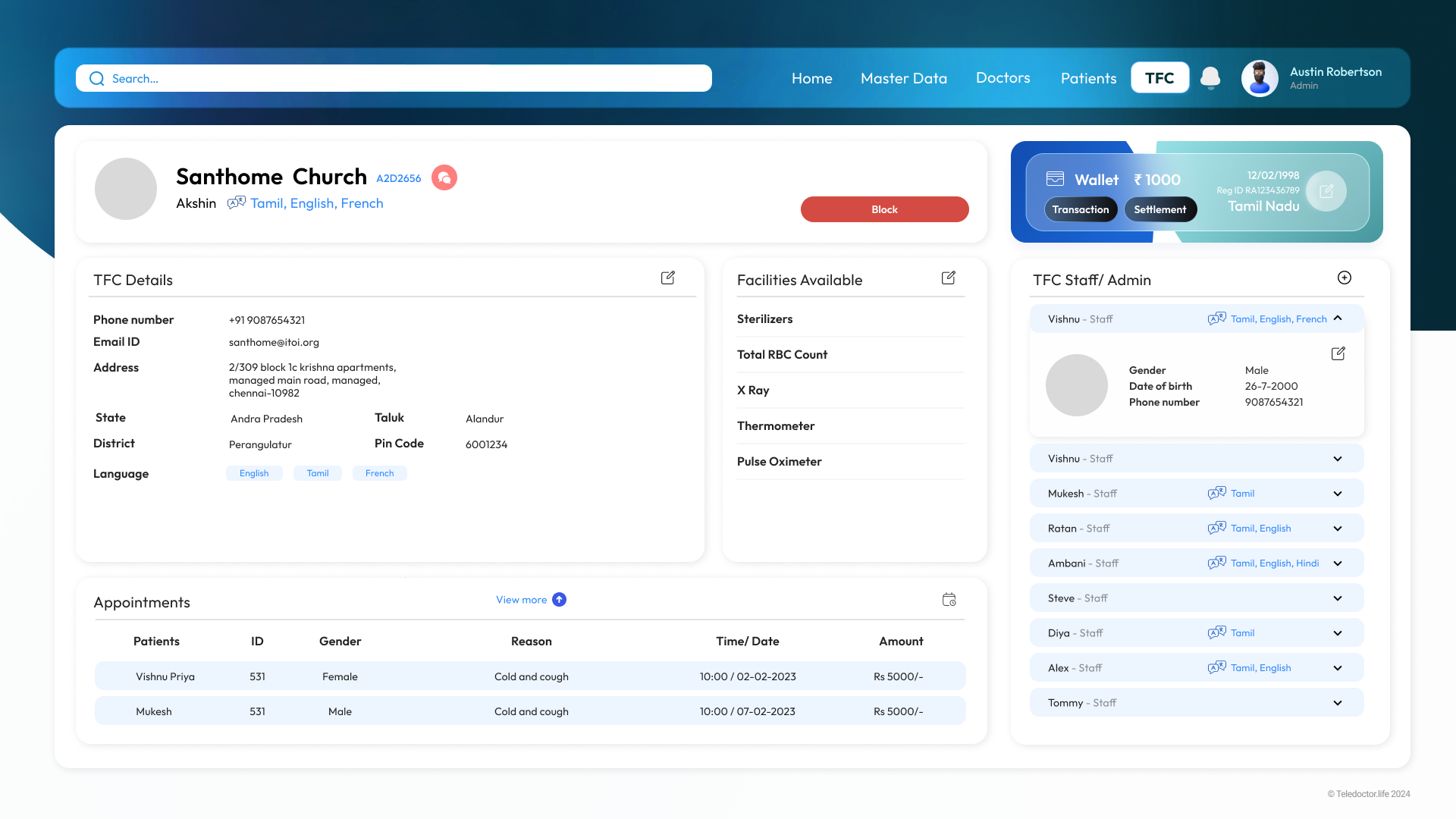Click the Total RBC Count facility

[782, 355]
